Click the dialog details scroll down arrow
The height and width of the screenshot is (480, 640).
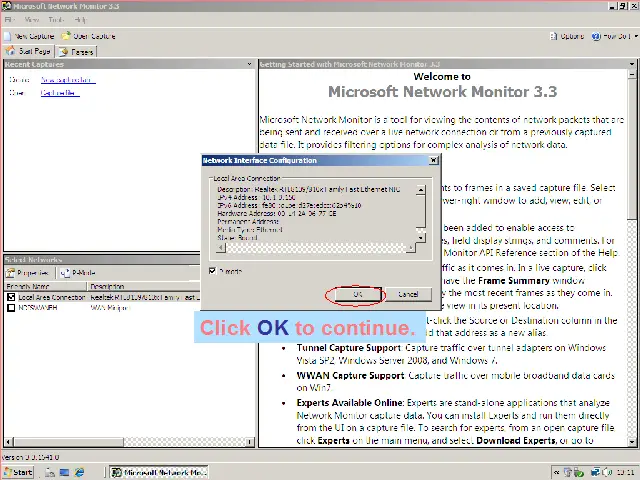pos(421,238)
